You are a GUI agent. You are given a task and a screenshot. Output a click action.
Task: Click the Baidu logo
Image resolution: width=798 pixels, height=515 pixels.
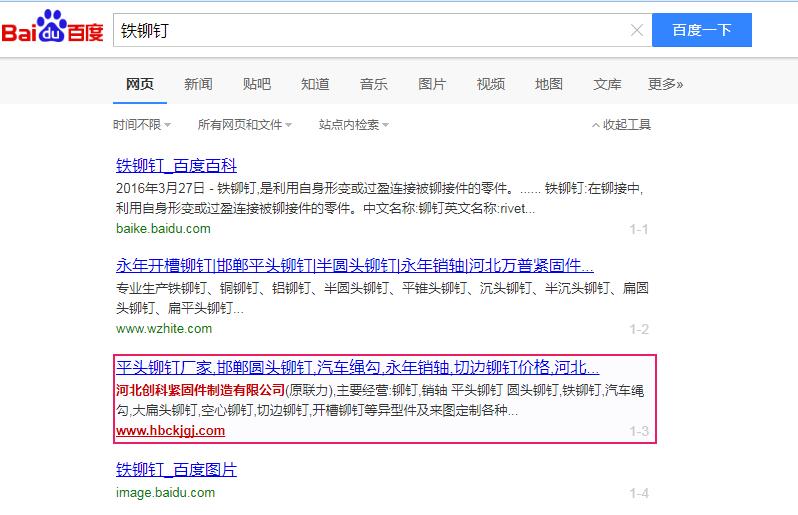coord(52,31)
